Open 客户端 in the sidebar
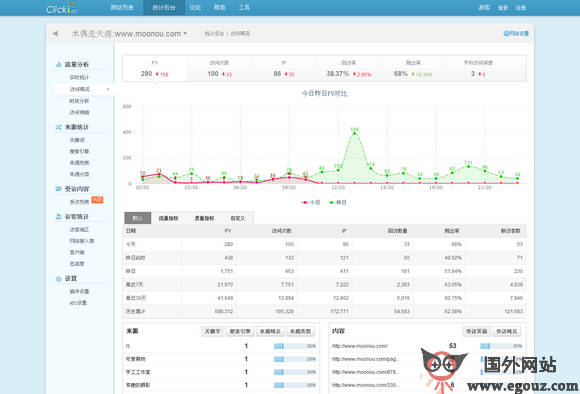Screen dimensions: 580x394 (77, 252)
